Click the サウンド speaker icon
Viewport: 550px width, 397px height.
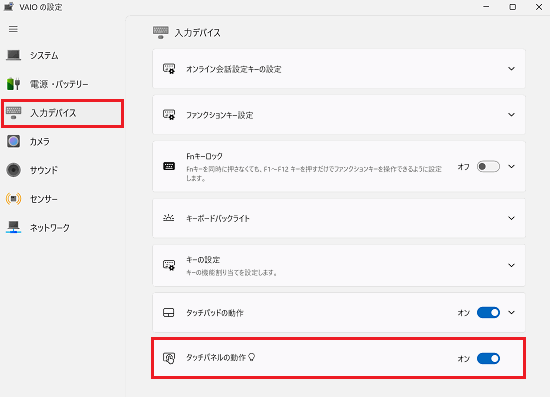coord(13,170)
